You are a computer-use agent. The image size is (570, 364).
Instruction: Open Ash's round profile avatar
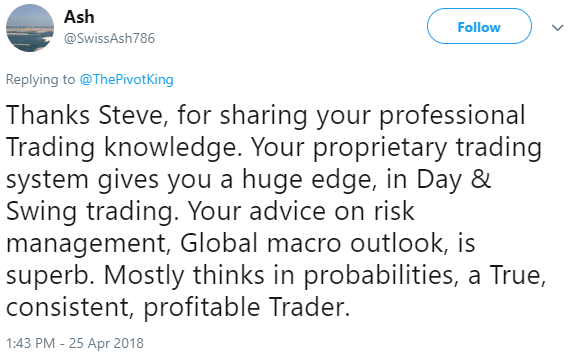click(30, 28)
